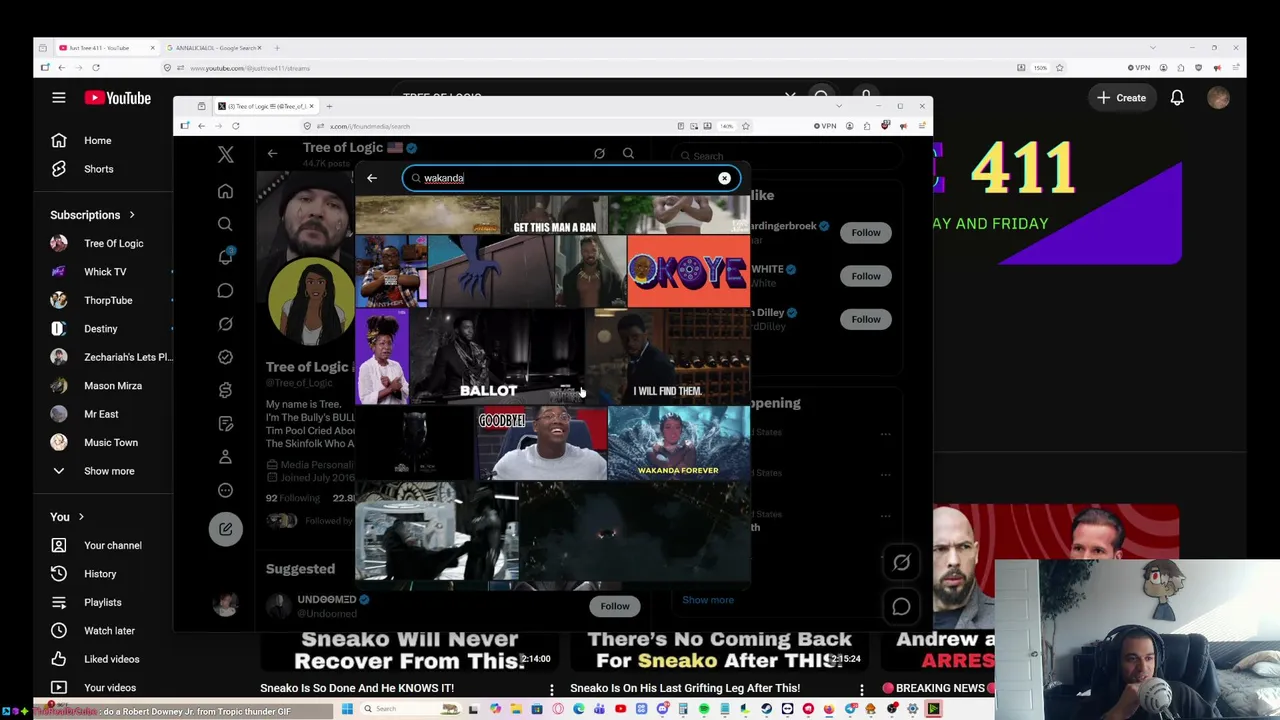This screenshot has height=720, width=1280.
Task: Open the YouTube guide hamburger menu
Action: pyautogui.click(x=59, y=98)
